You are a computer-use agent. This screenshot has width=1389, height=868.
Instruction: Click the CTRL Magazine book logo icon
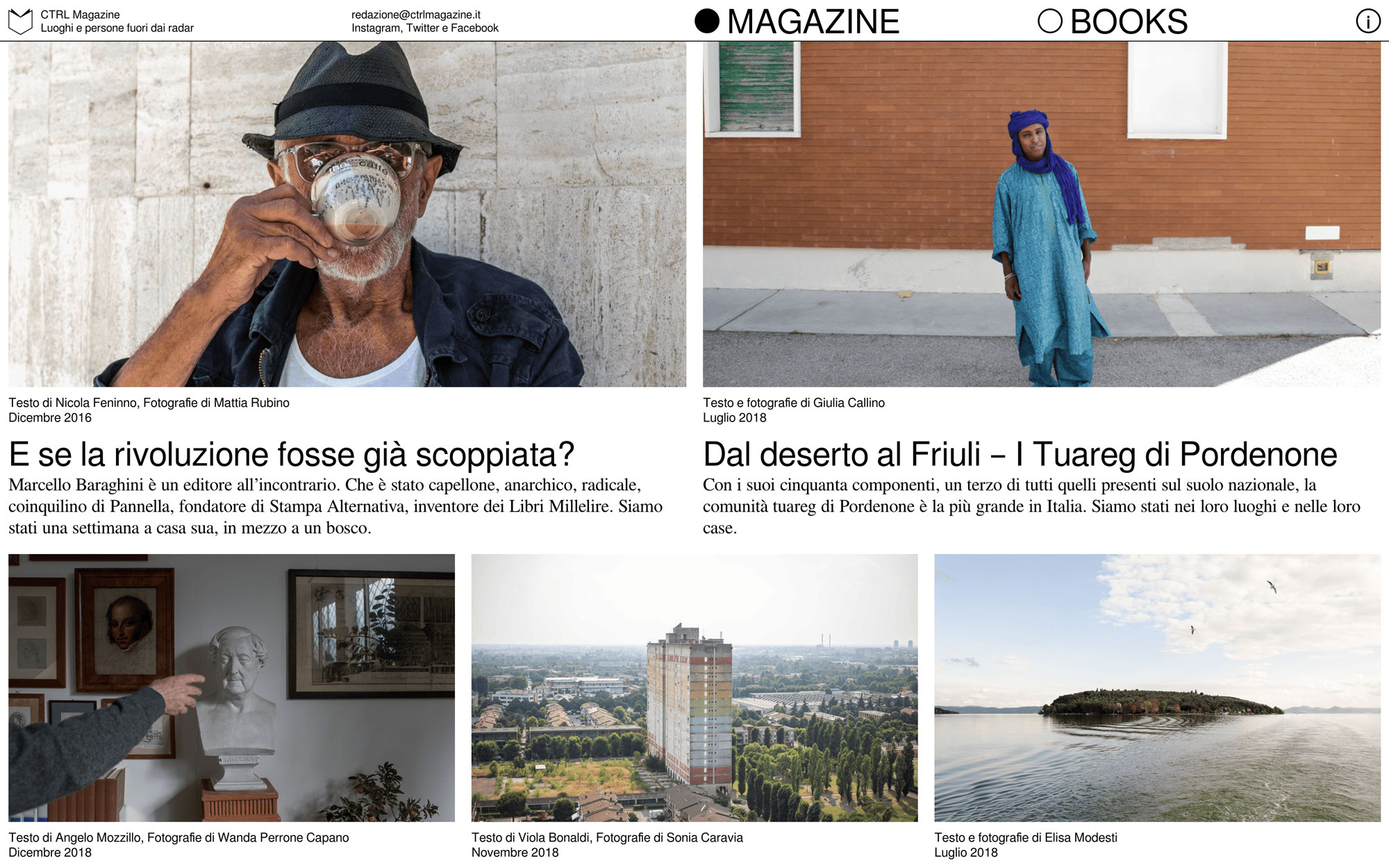(20, 22)
